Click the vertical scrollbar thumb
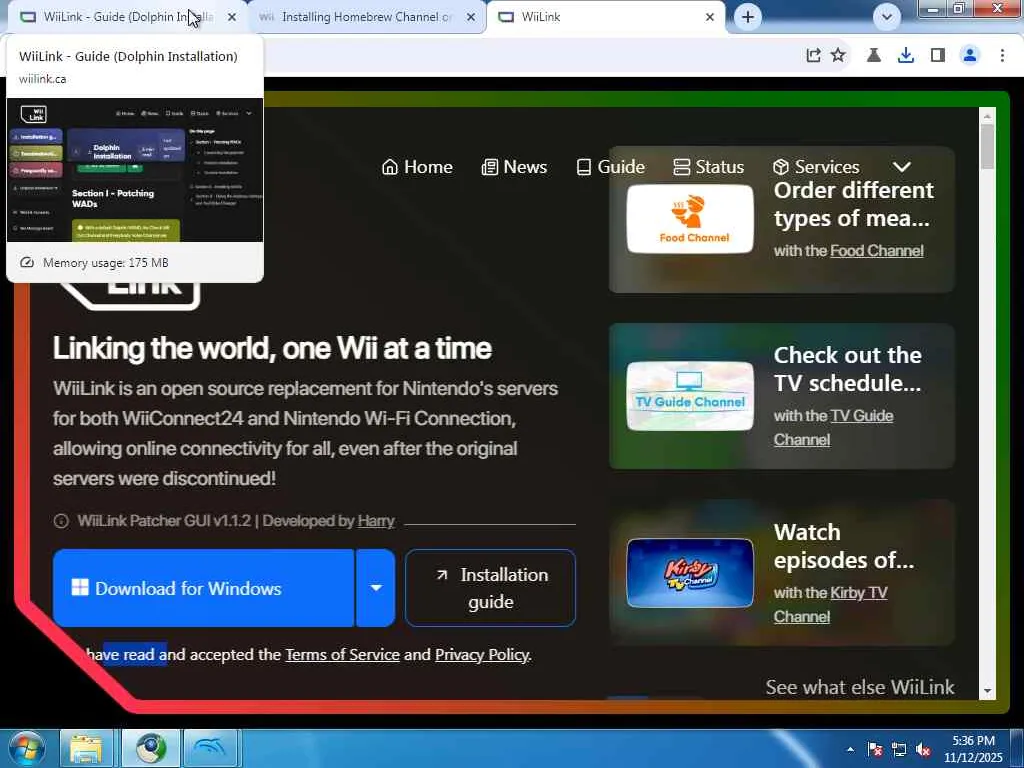 987,146
